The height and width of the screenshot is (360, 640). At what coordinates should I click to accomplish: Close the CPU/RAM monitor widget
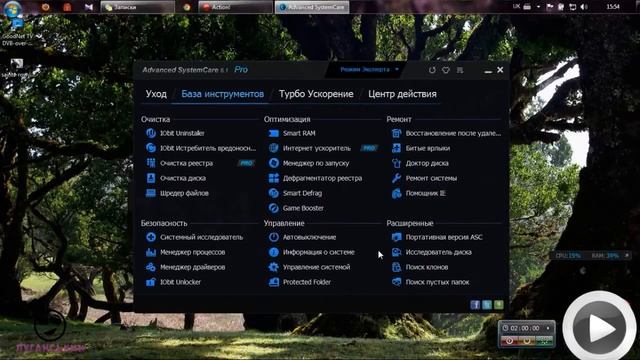627,256
